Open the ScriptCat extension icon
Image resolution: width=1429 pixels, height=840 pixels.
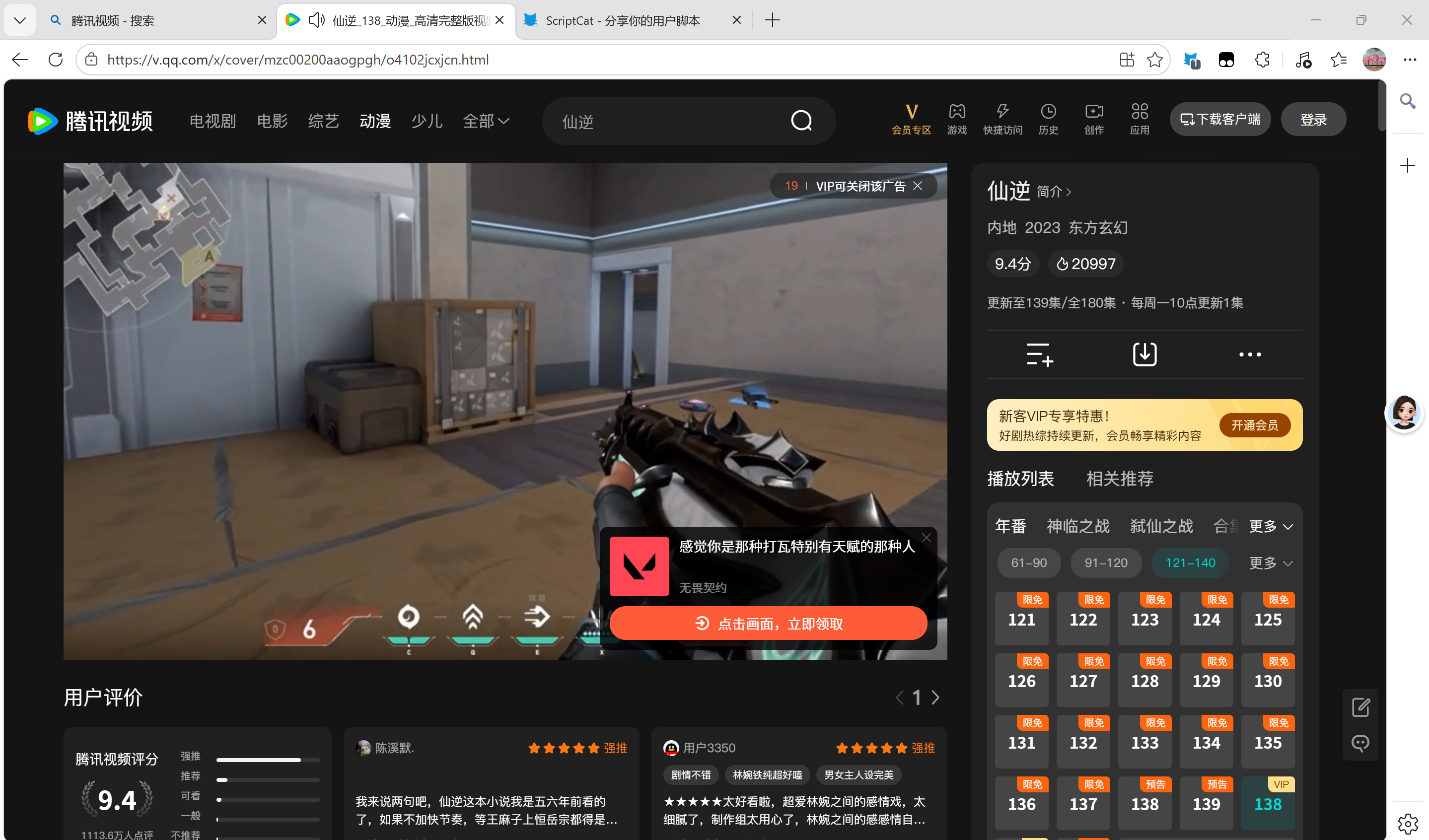1191,60
